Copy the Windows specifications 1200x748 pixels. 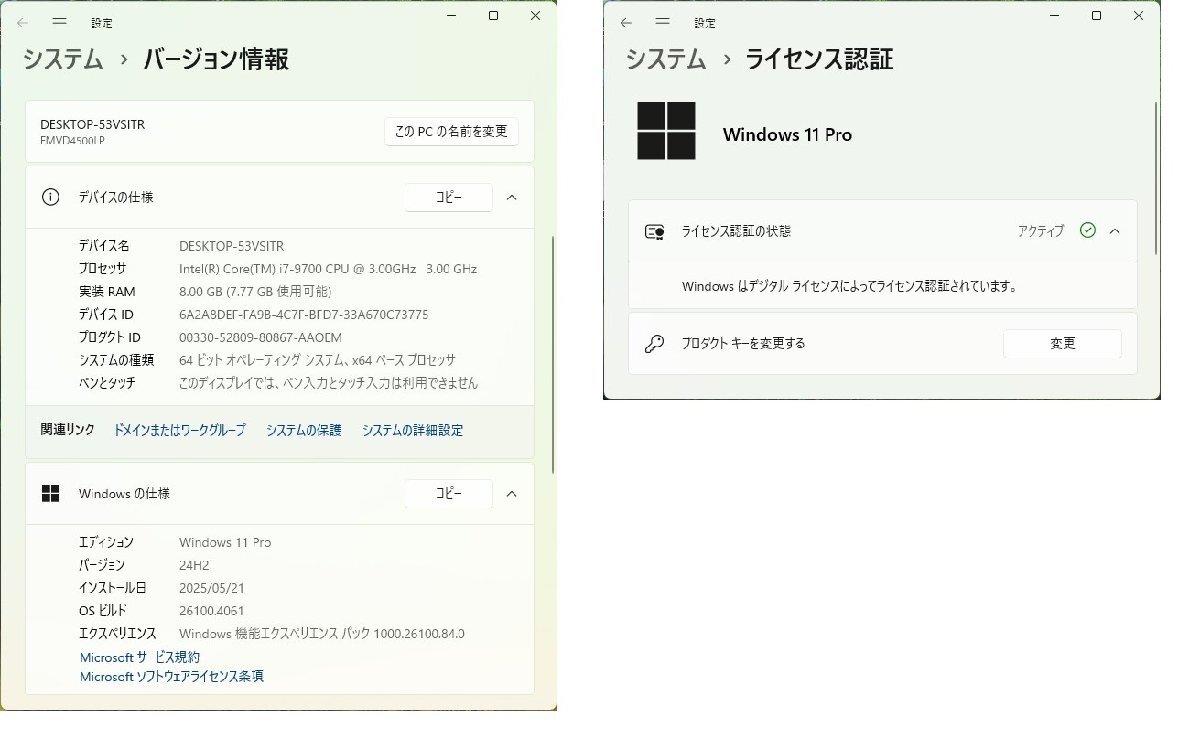[x=448, y=493]
